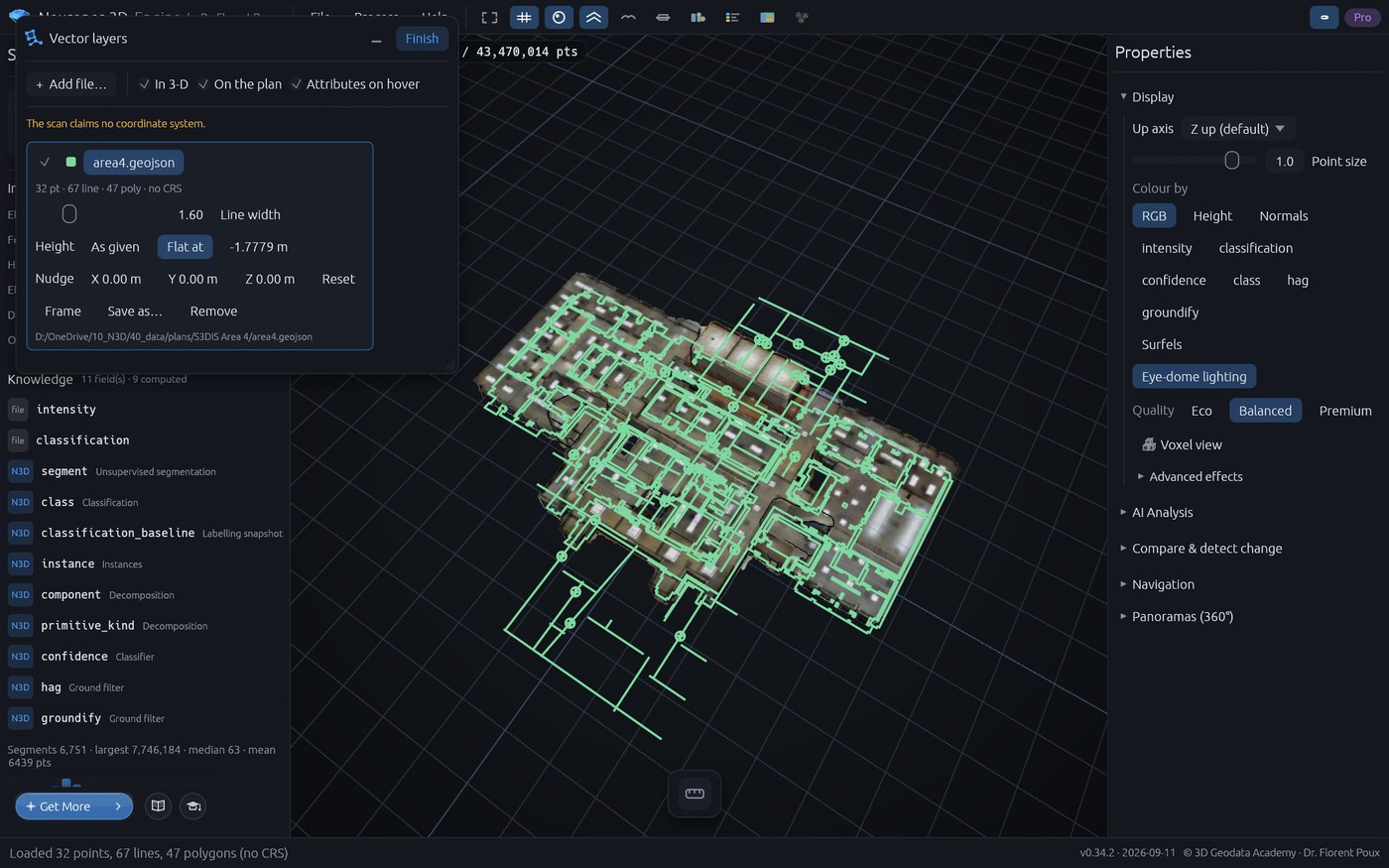The height and width of the screenshot is (868, 1389).
Task: Click the Vector layers panel icon
Action: click(x=34, y=38)
